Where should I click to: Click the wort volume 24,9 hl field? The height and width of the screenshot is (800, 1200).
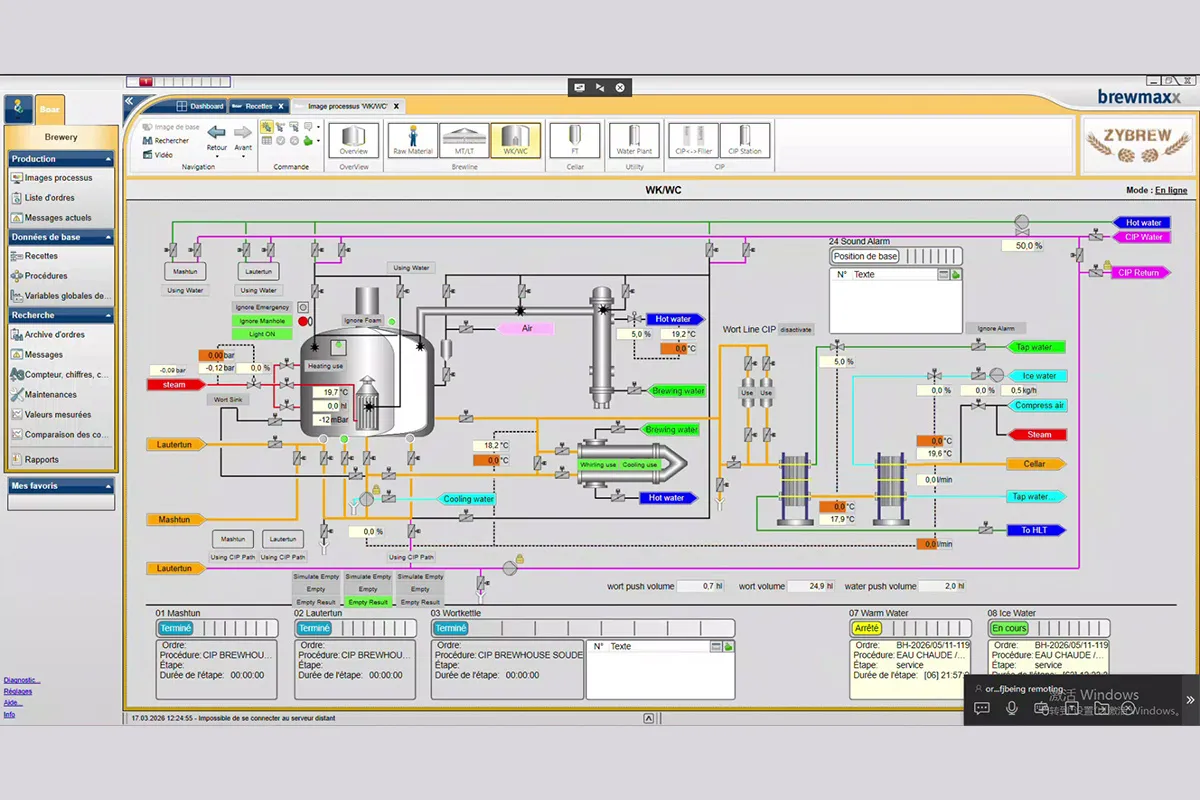click(x=811, y=586)
